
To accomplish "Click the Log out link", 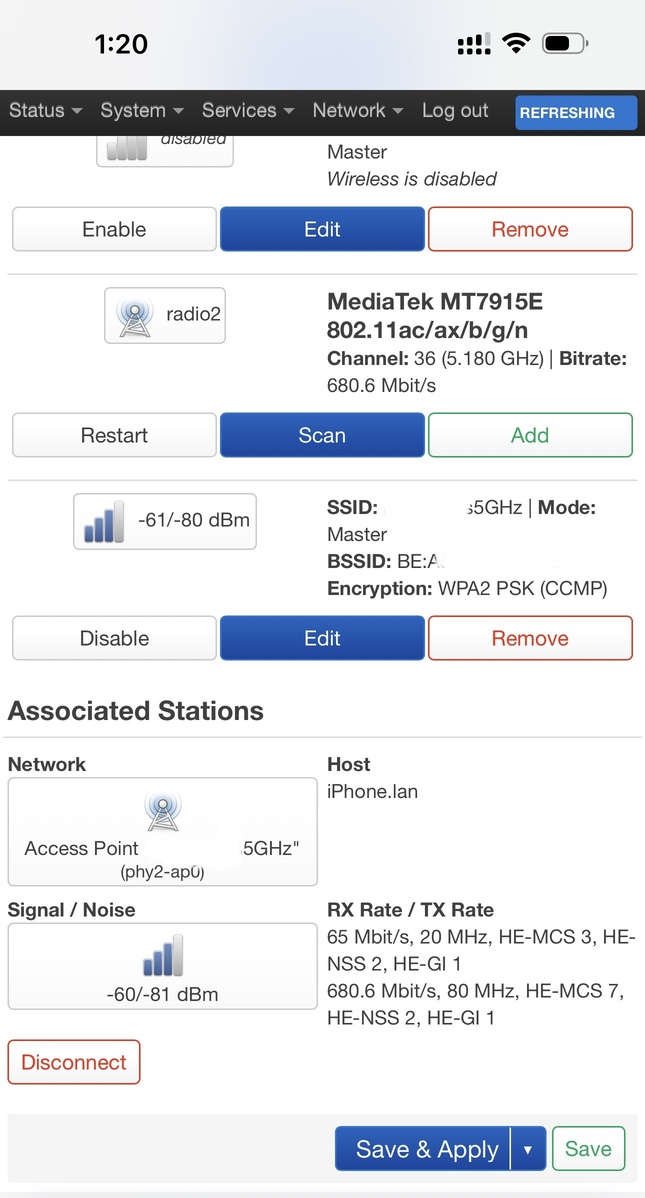I will click(x=455, y=110).
